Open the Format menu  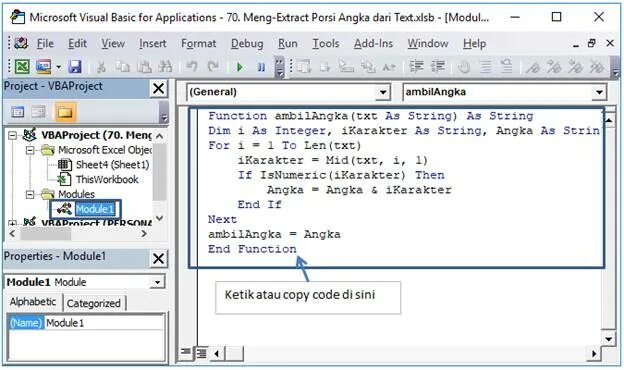[199, 43]
